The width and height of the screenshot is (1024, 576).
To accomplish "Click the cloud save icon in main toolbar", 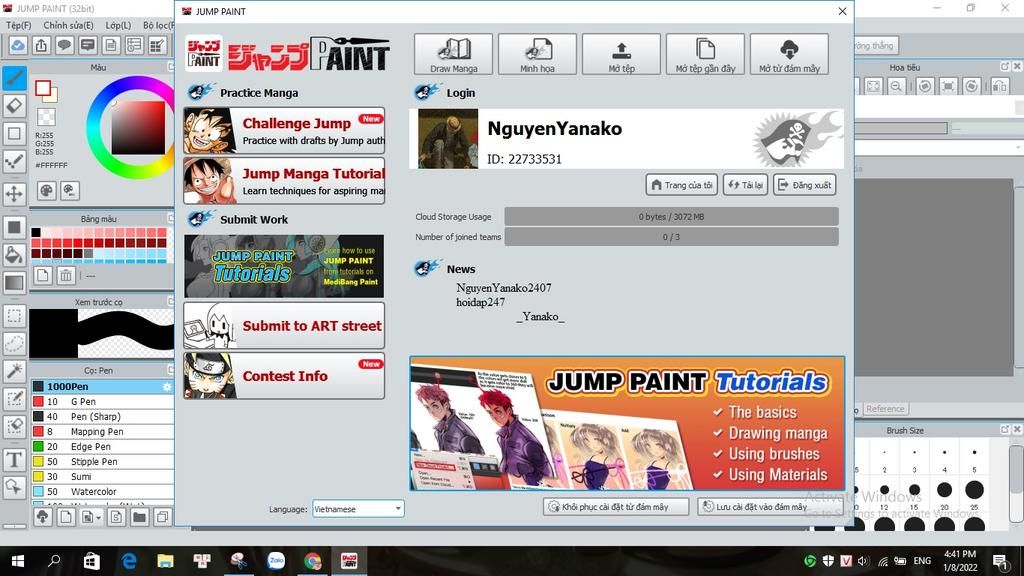I will (x=18, y=45).
